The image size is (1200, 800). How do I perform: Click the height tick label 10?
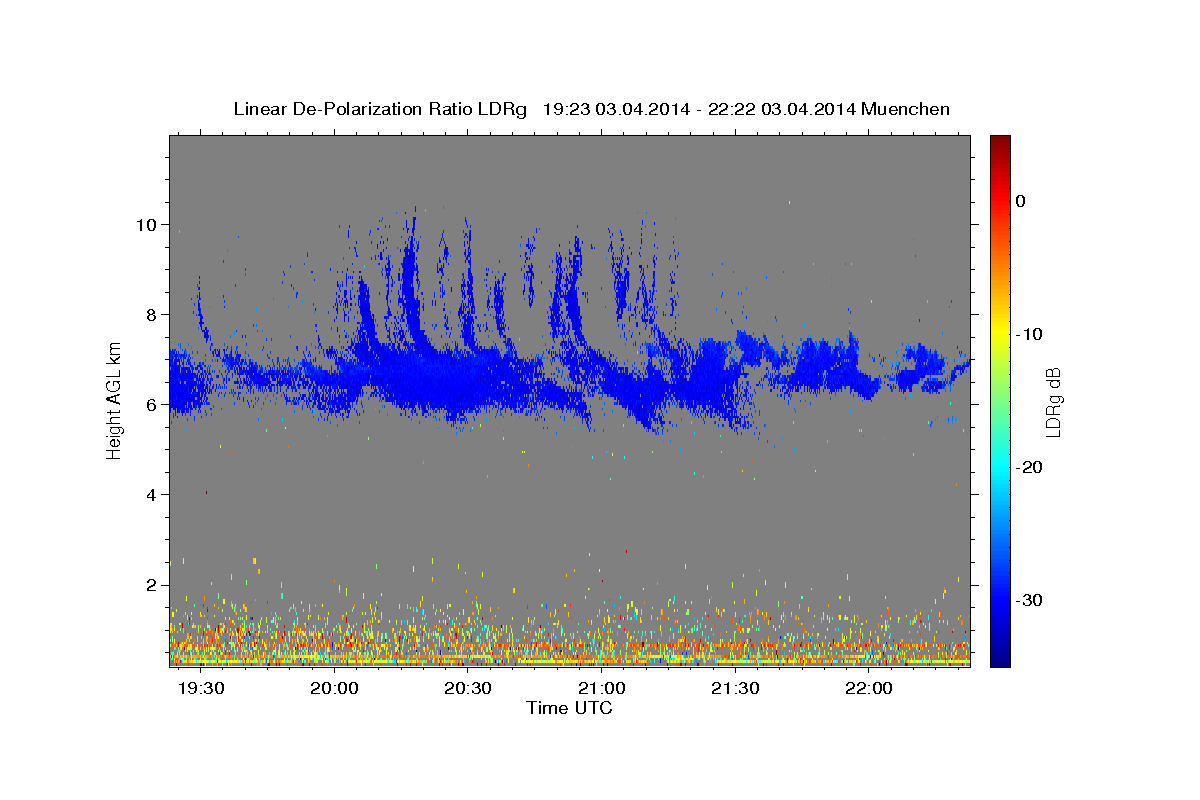tap(147, 224)
